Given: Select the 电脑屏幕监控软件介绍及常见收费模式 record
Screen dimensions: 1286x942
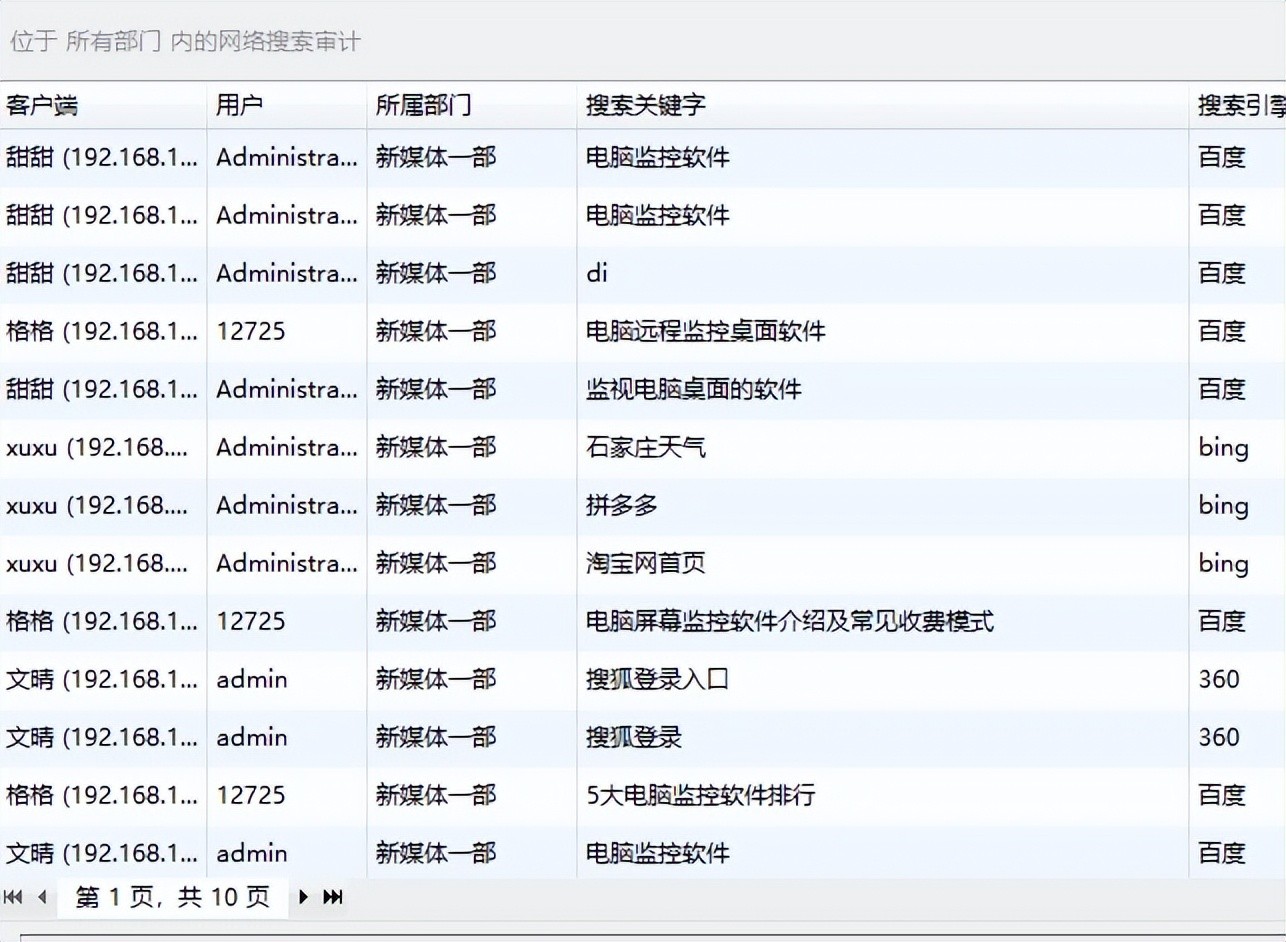Looking at the screenshot, I should (789, 621).
